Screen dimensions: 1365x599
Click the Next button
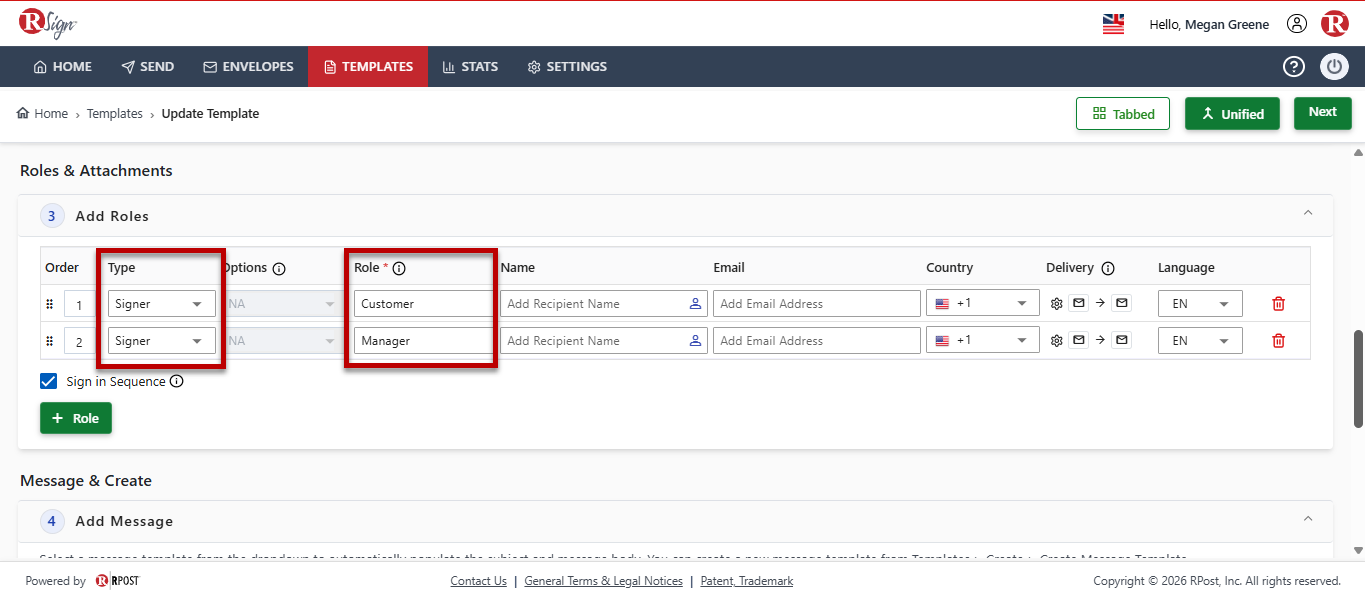[x=1322, y=112]
